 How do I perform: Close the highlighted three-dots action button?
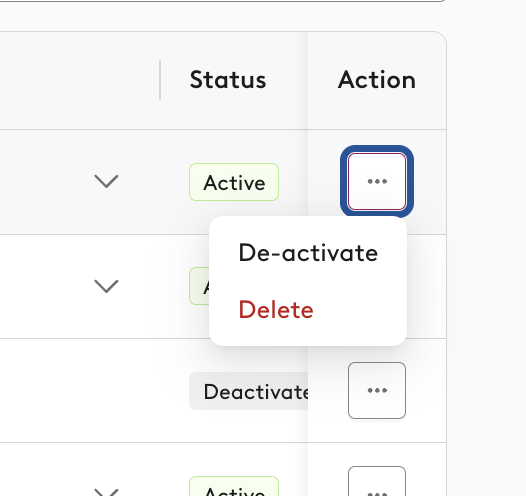pos(377,181)
